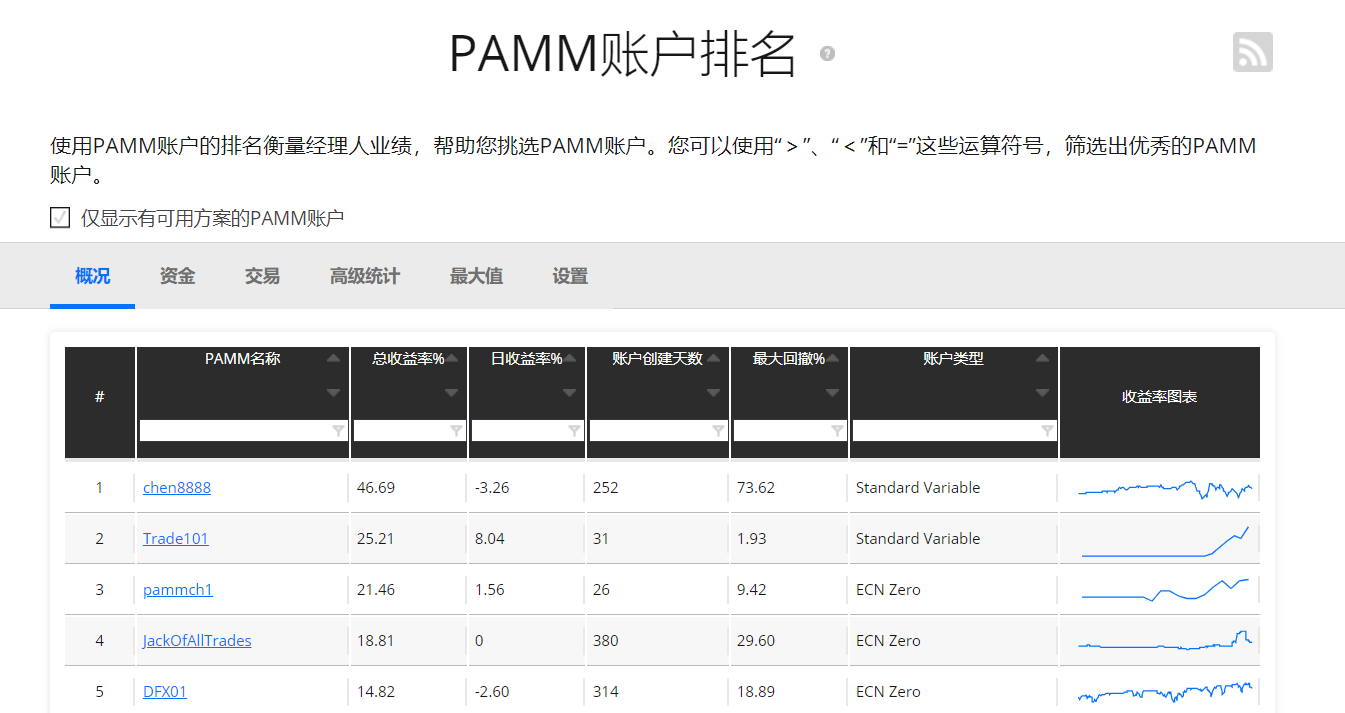Click the 29.60 max drawdown value
This screenshot has width=1345, height=713.
click(756, 641)
